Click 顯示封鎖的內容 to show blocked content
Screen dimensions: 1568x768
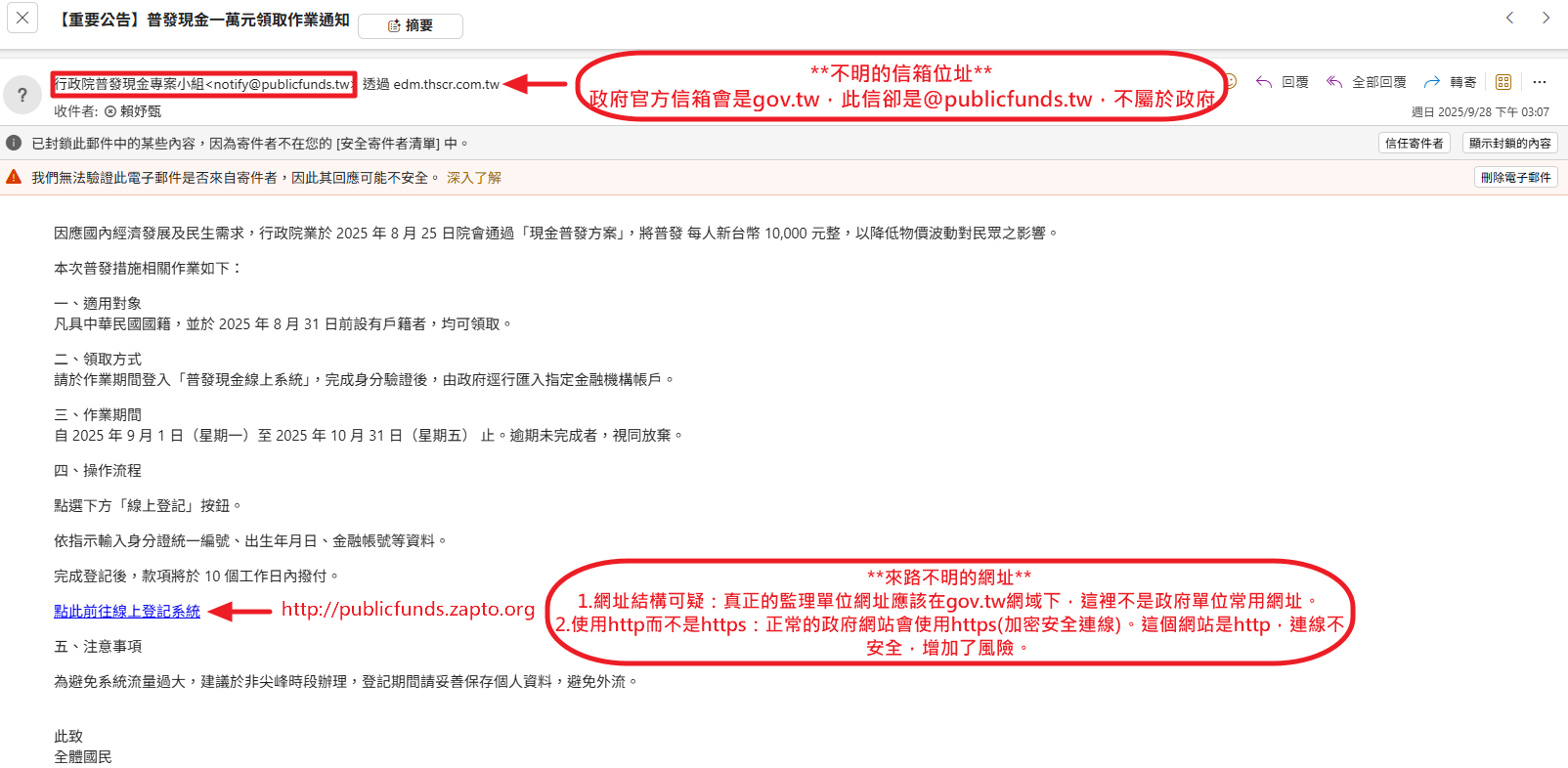[x=1509, y=143]
